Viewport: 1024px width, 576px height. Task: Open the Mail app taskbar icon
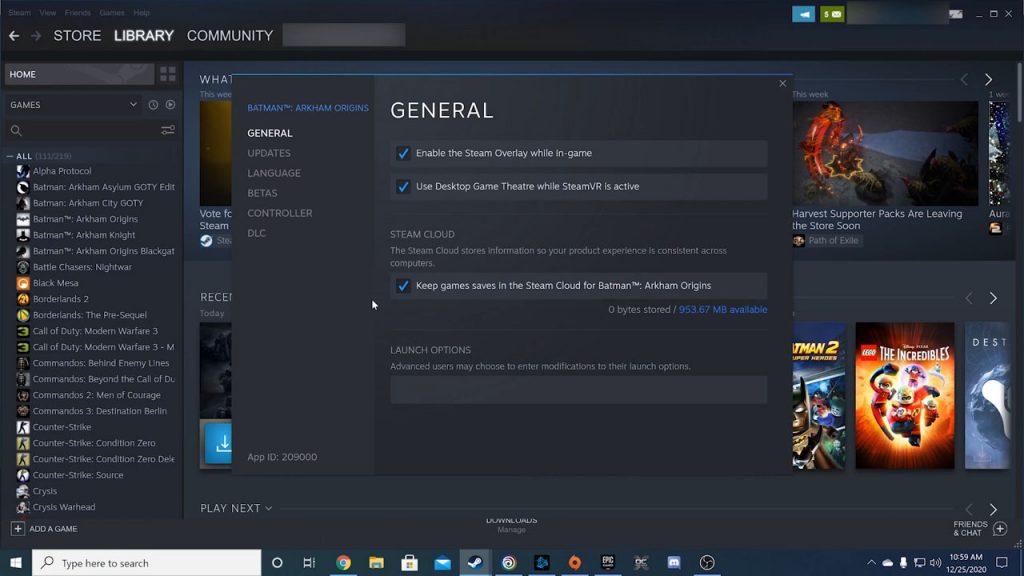(442, 562)
